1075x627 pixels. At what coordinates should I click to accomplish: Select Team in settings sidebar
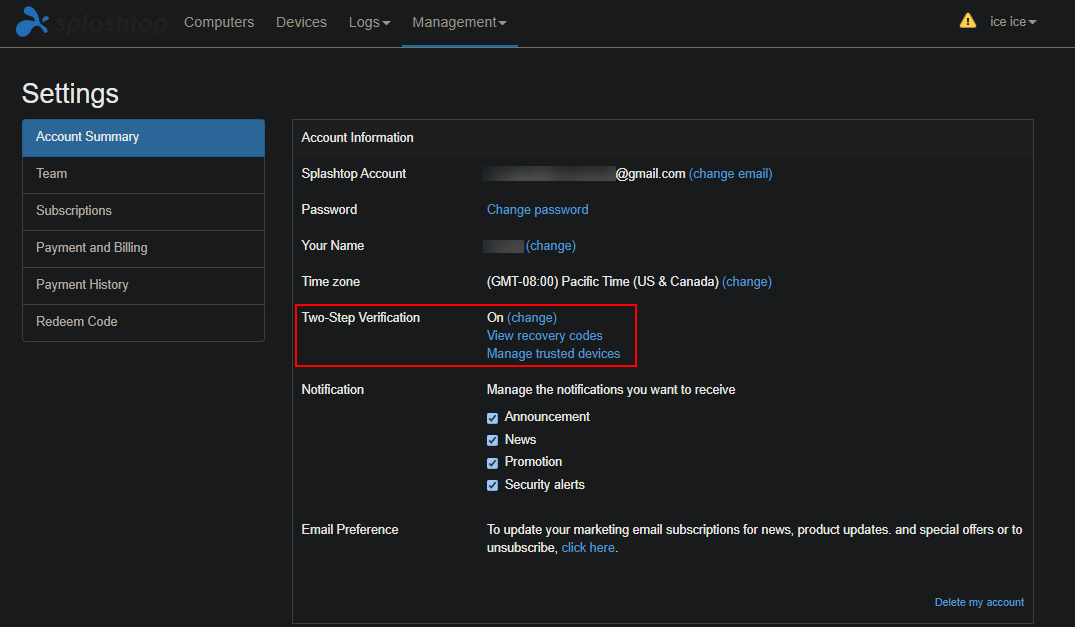pyautogui.click(x=143, y=174)
